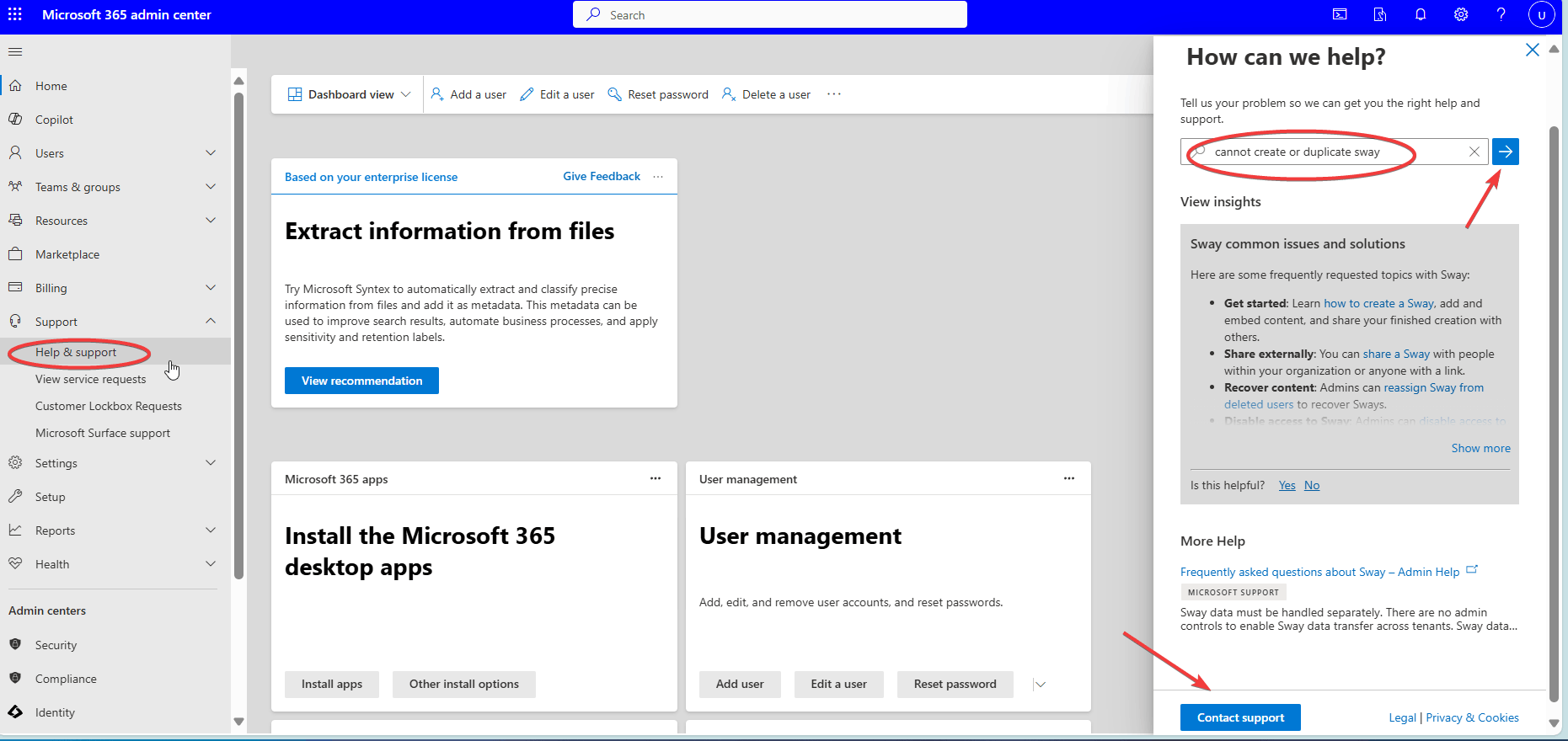The width and height of the screenshot is (1568, 741).
Task: Open how to create a Sway link
Action: coord(1378,303)
